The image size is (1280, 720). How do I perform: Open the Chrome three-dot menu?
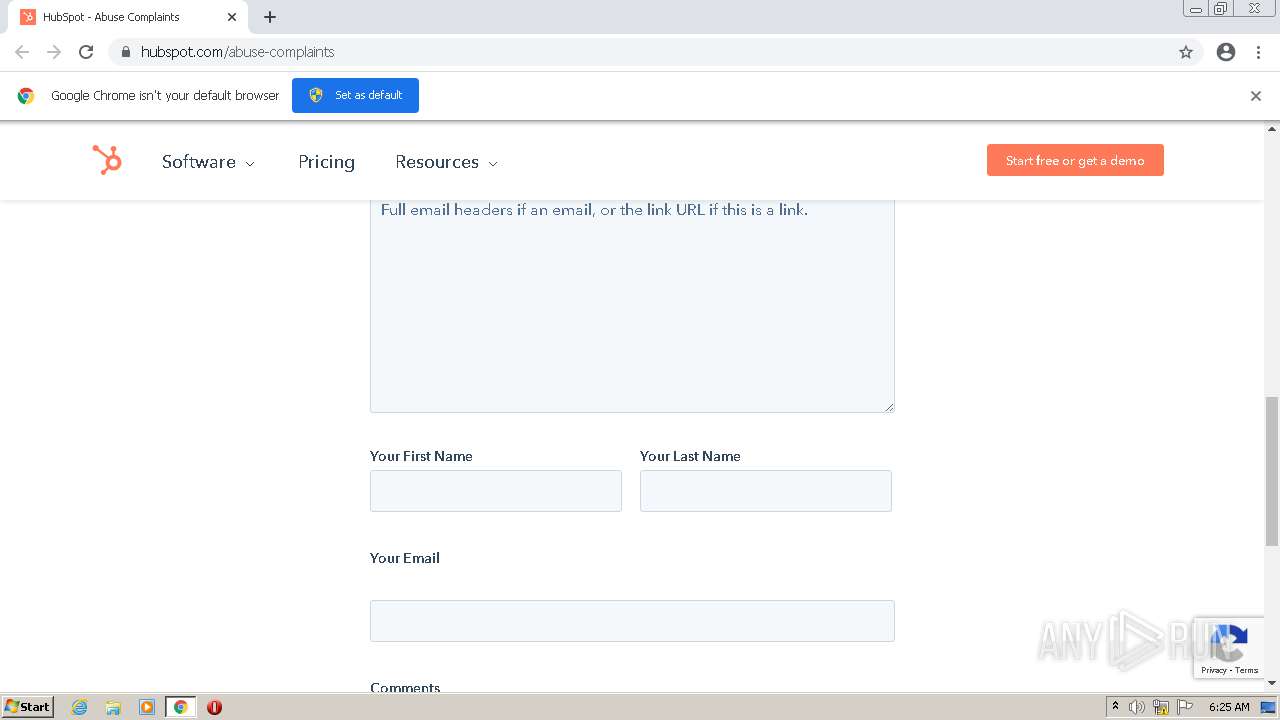(x=1259, y=52)
